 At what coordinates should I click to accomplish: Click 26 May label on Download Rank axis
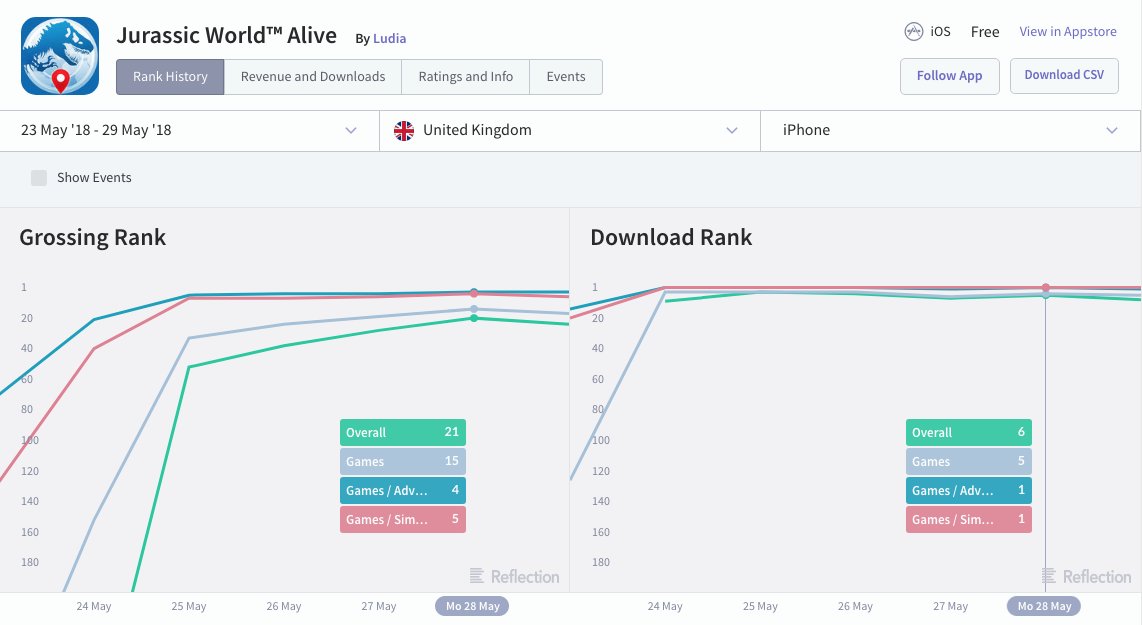(855, 606)
